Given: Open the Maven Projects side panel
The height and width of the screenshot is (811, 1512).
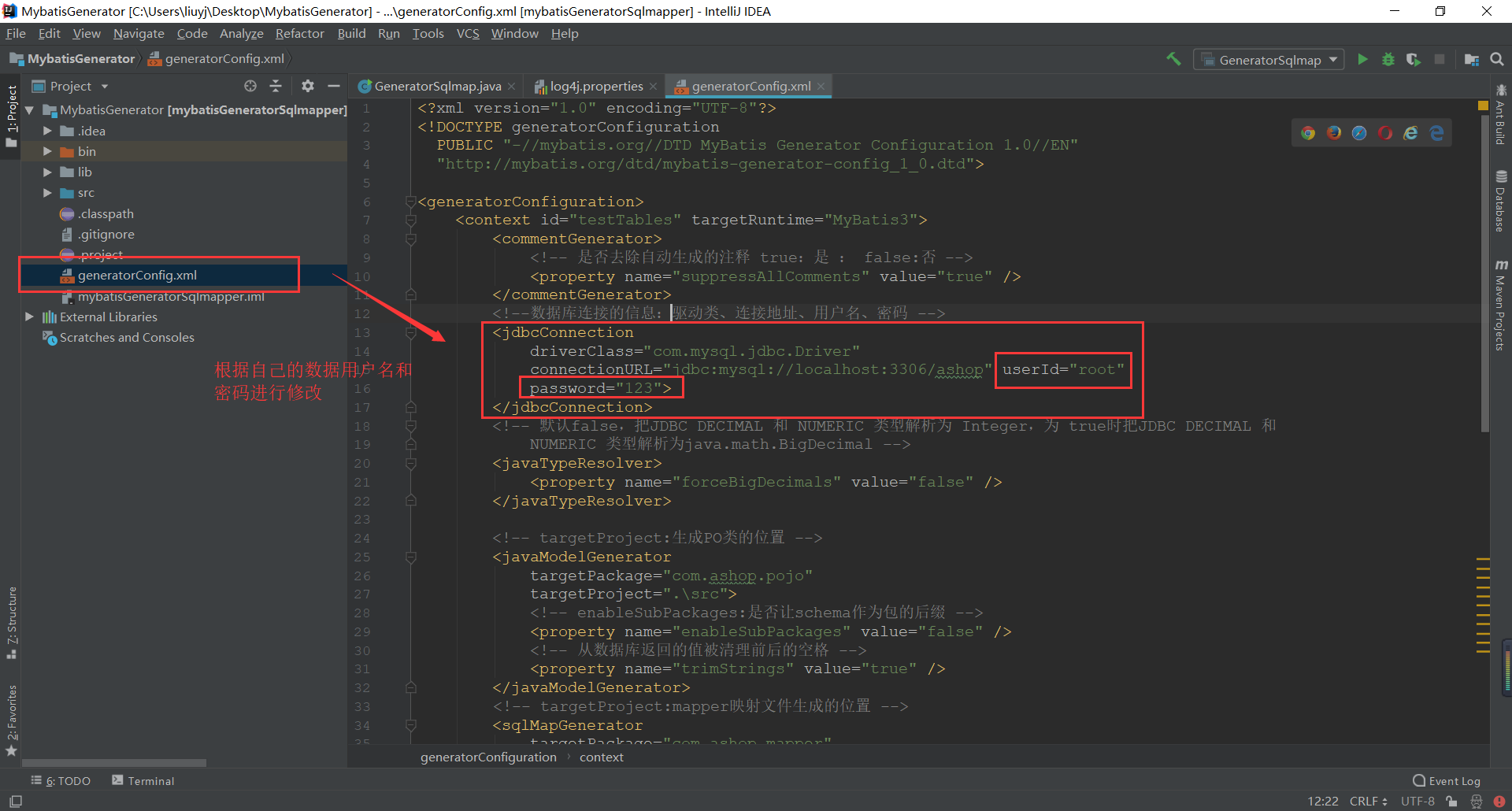Looking at the screenshot, I should [x=1501, y=306].
